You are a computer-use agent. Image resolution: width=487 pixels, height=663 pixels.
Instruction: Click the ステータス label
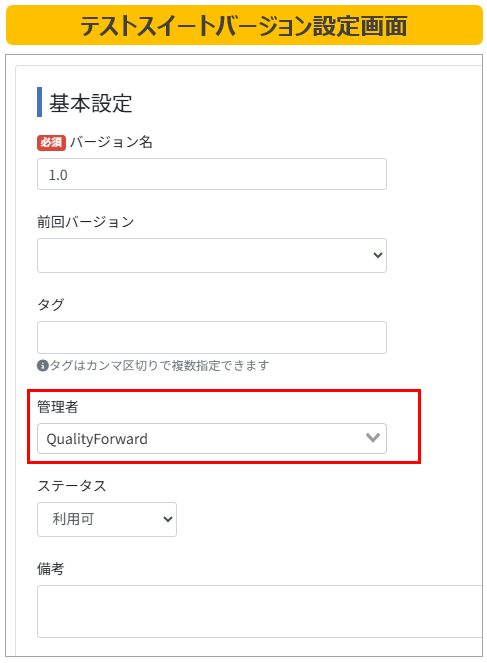71,486
